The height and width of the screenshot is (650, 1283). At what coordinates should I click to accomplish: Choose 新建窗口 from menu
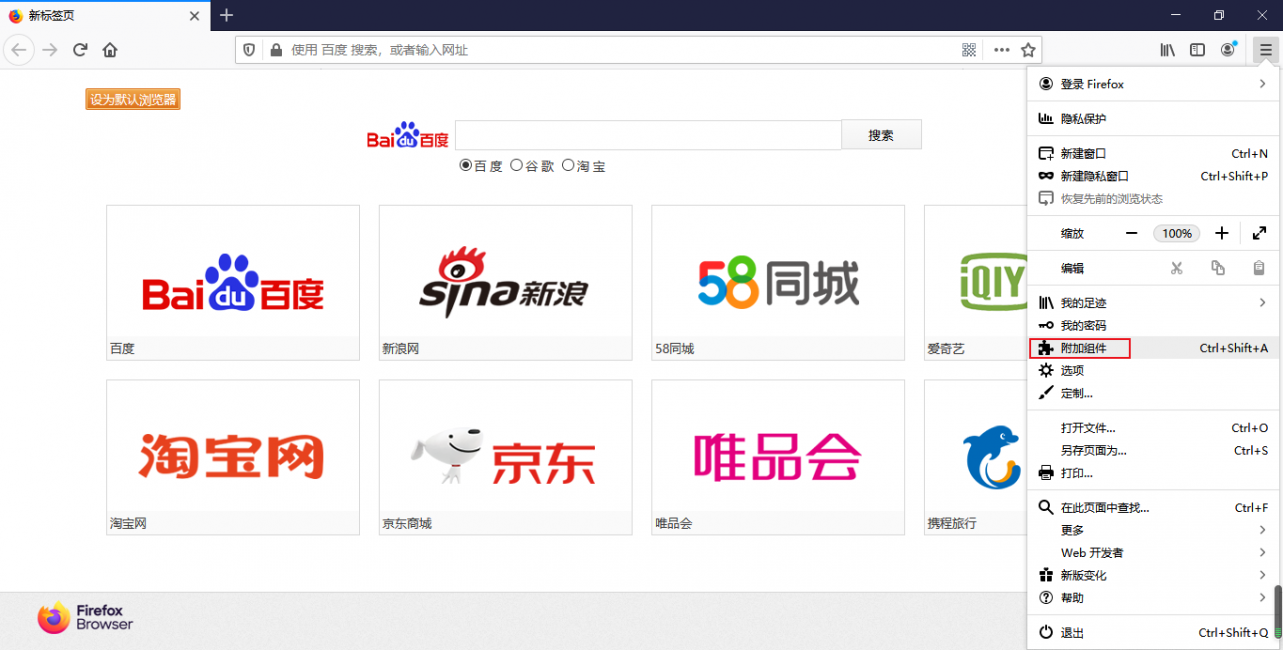(x=1153, y=153)
